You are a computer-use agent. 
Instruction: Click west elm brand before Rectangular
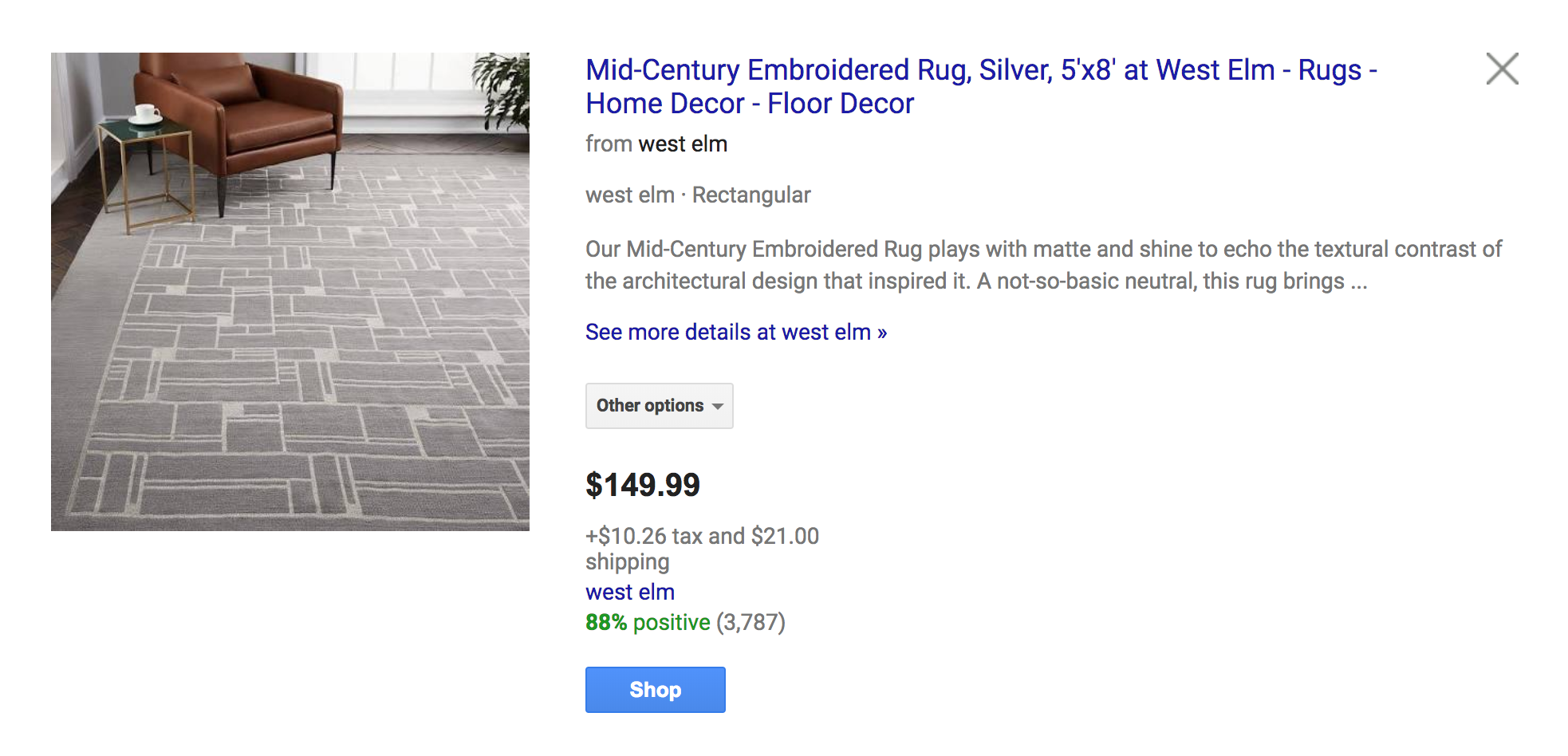630,195
